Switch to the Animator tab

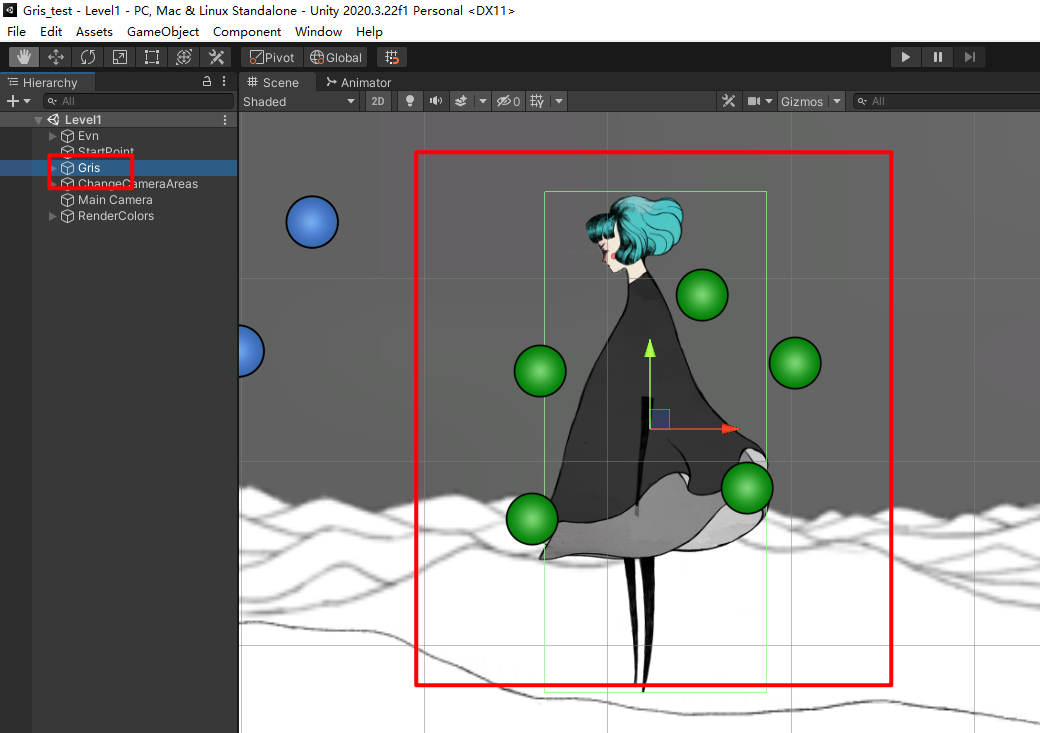359,82
